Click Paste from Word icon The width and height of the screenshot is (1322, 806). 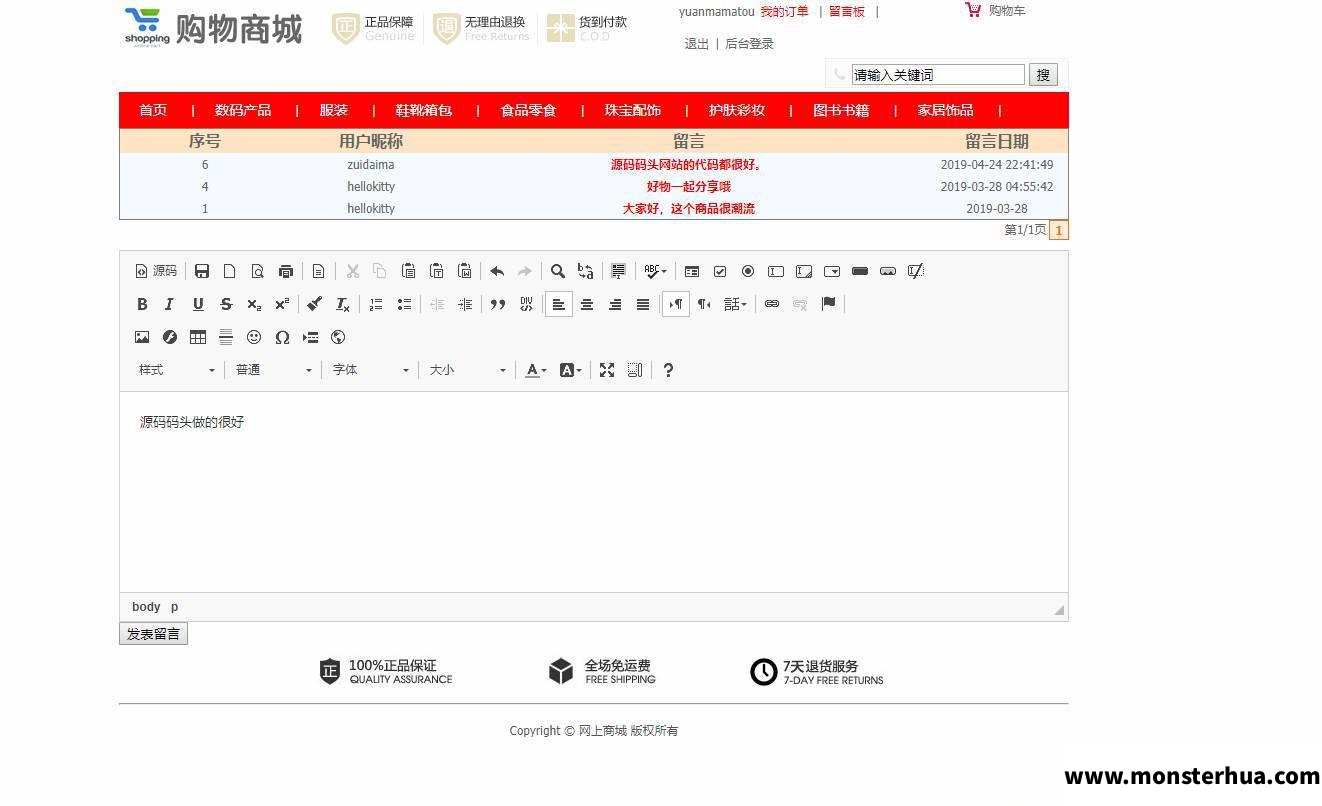(x=464, y=271)
